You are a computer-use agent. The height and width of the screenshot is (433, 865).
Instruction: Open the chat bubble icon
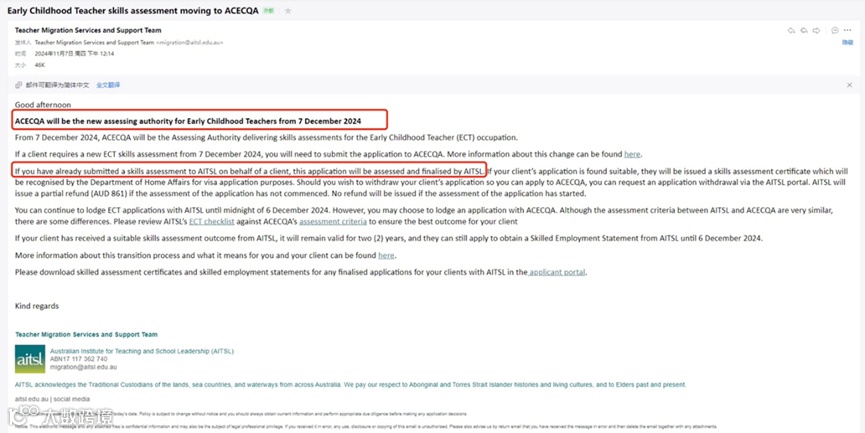(835, 30)
